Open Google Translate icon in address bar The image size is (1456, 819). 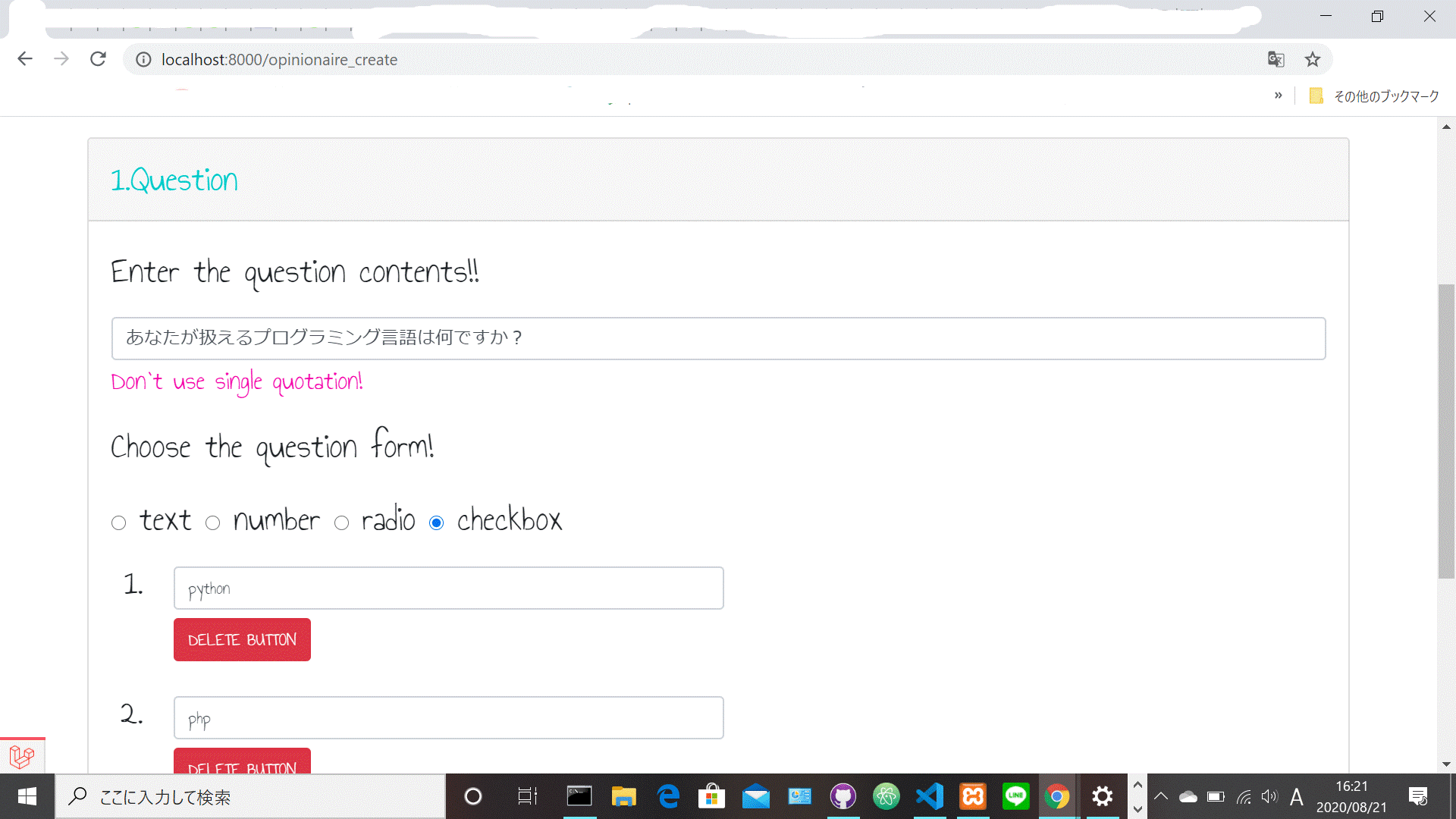1276,59
